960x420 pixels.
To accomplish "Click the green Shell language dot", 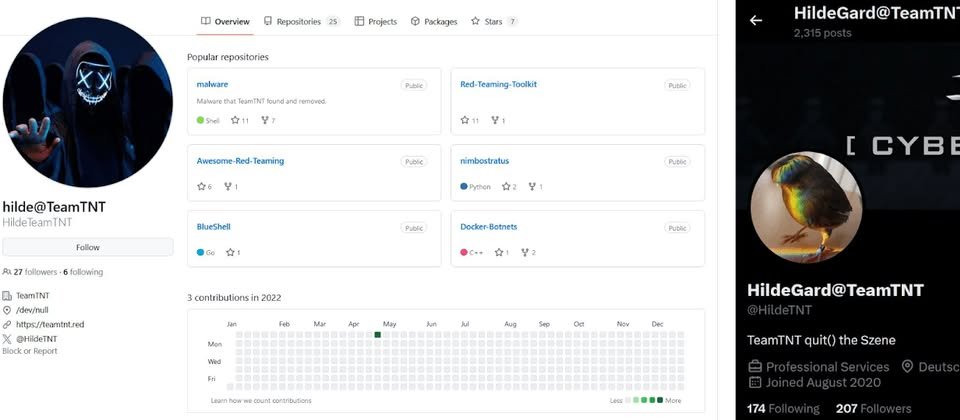I will pyautogui.click(x=200, y=121).
